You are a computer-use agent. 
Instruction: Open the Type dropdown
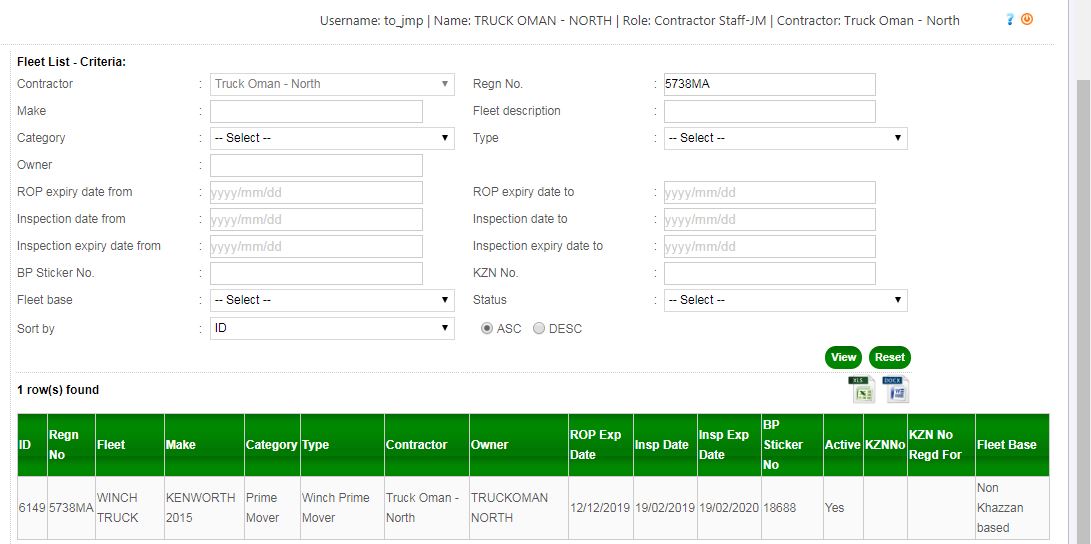[x=785, y=138]
